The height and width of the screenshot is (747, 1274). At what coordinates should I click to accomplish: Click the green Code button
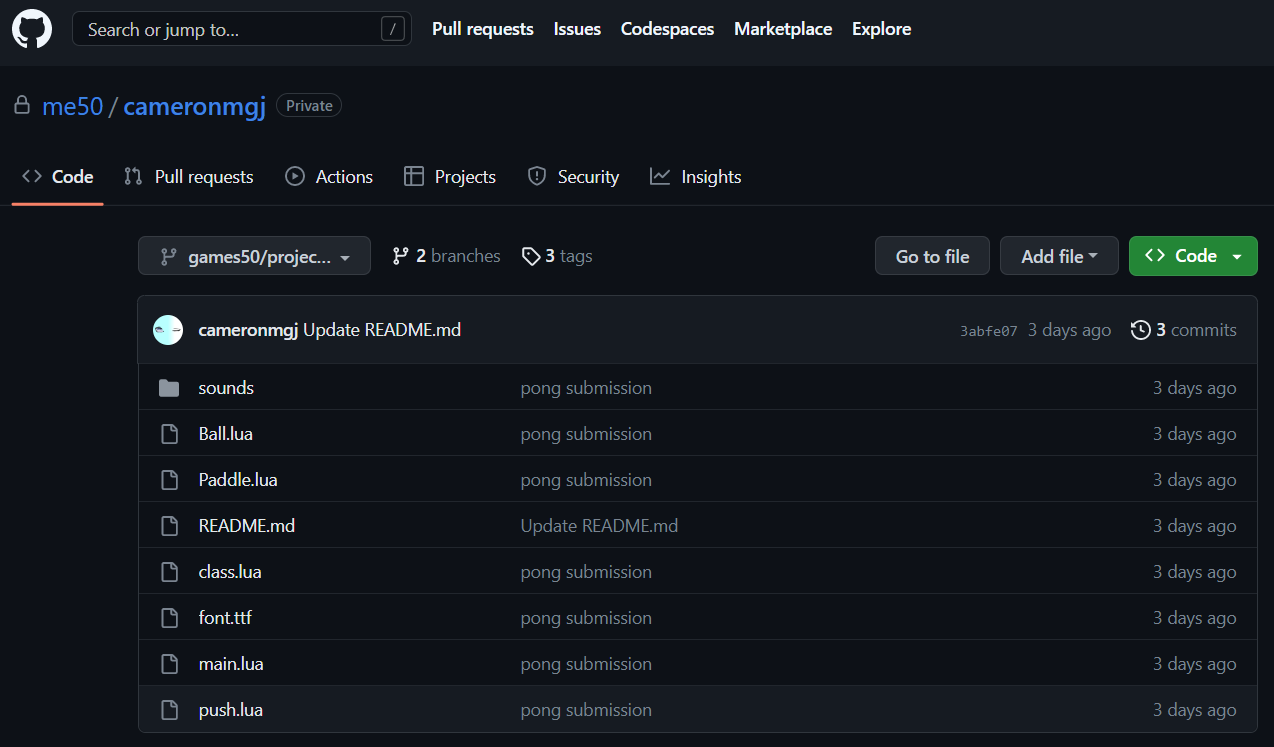click(1193, 256)
